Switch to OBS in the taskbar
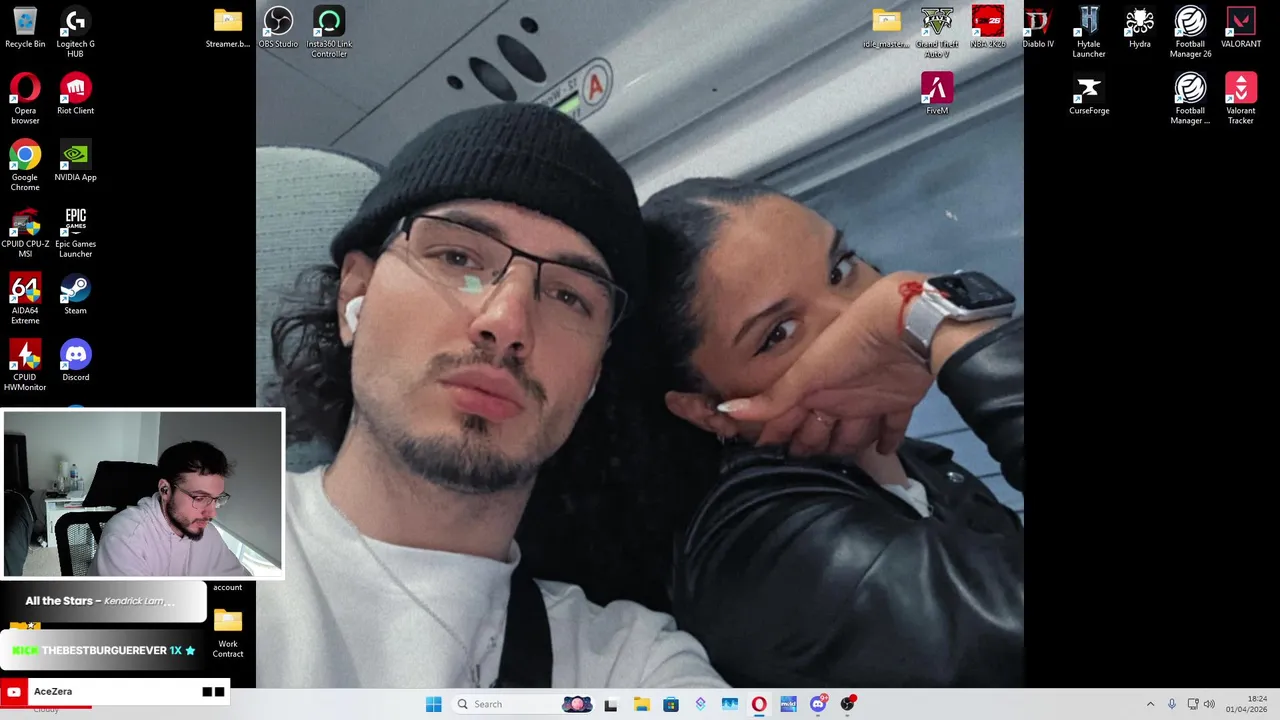The width and height of the screenshot is (1280, 720). (848, 704)
